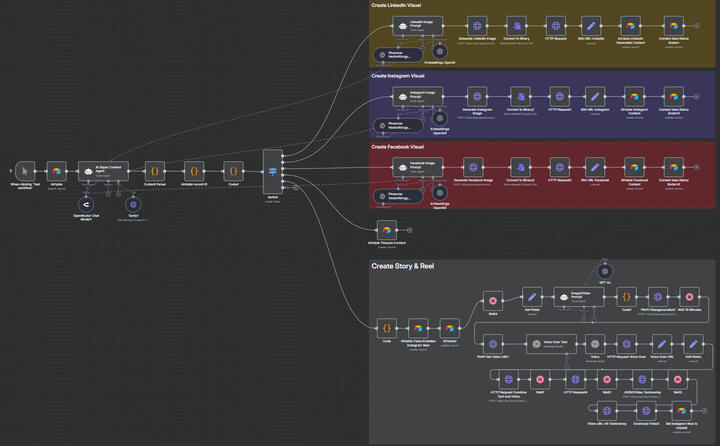Image resolution: width=720 pixels, height=446 pixels.
Task: Open the Content Parser code node
Action: 154,171
